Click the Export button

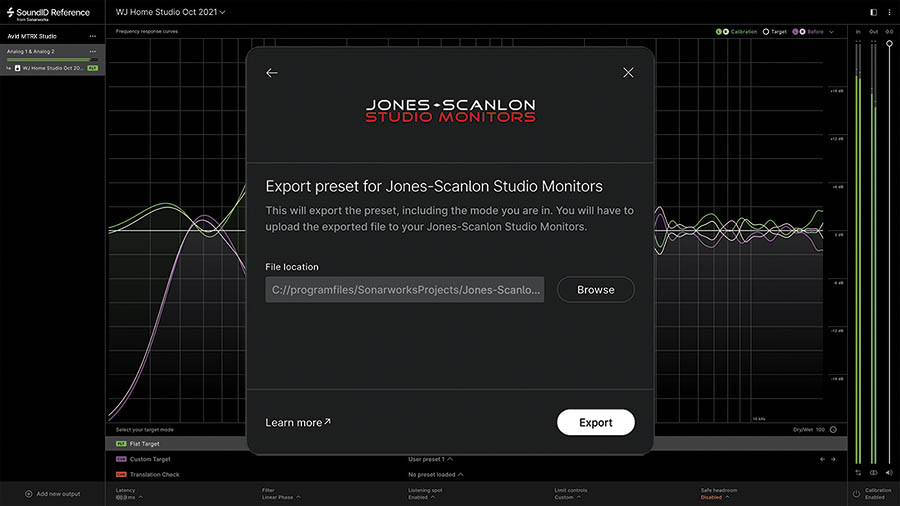click(x=595, y=422)
